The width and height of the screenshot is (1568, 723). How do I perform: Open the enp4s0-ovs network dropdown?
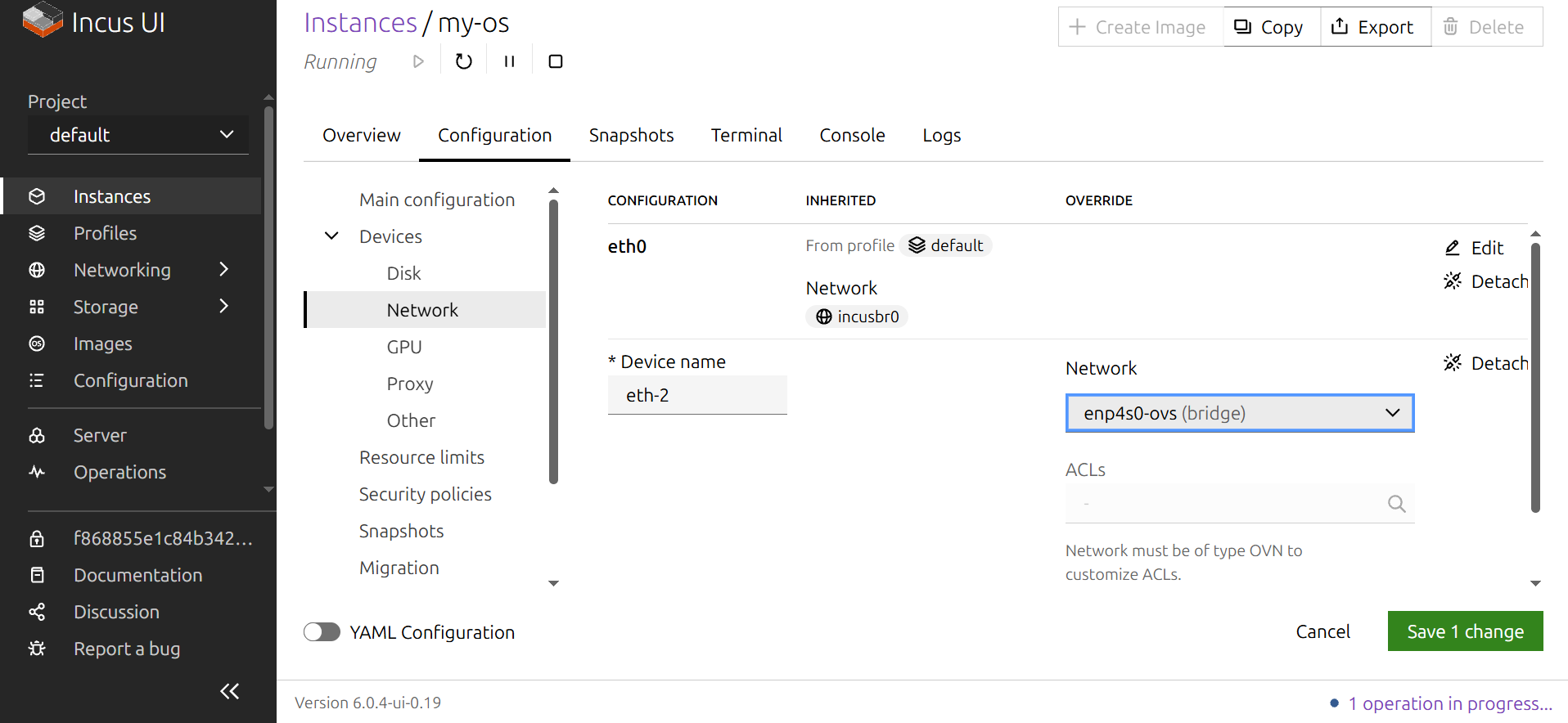1239,413
